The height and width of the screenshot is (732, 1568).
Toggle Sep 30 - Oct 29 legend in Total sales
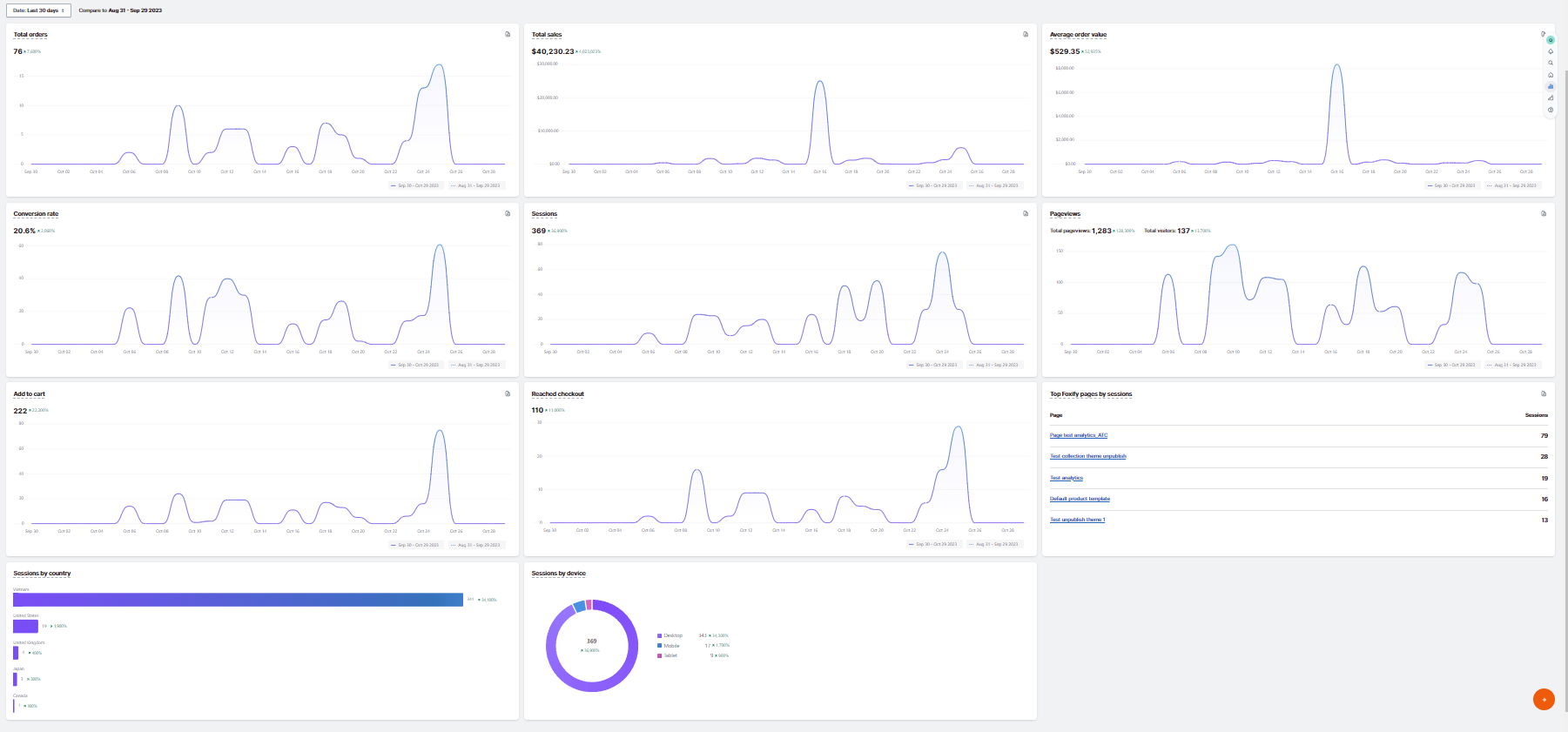[933, 185]
